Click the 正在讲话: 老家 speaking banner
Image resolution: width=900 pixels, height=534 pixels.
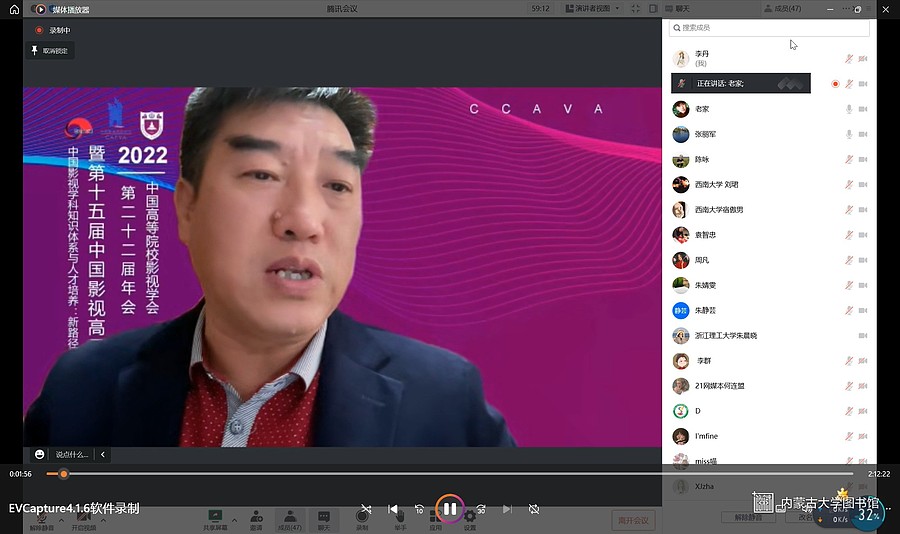tap(740, 83)
